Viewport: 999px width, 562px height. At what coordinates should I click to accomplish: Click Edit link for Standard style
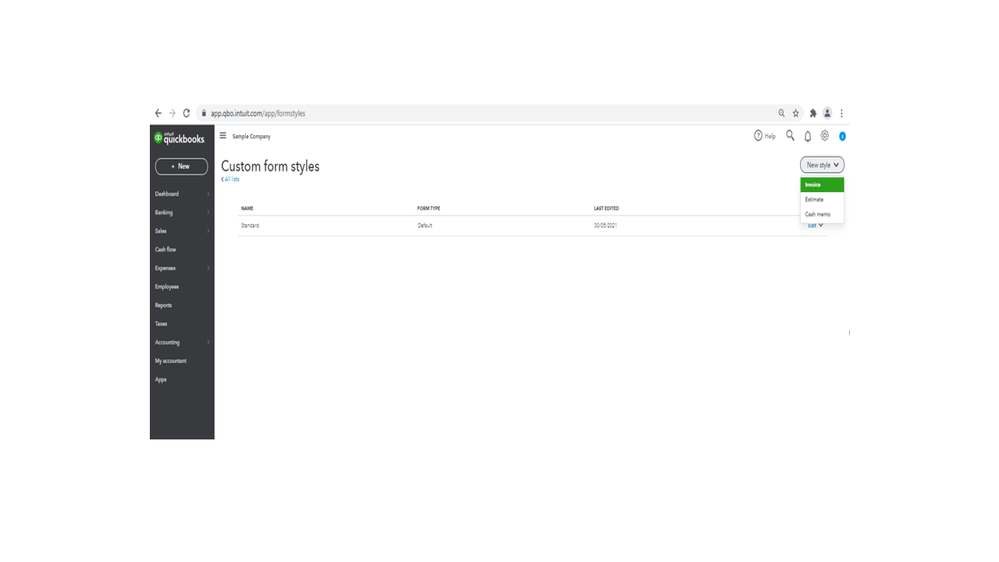[x=812, y=226]
